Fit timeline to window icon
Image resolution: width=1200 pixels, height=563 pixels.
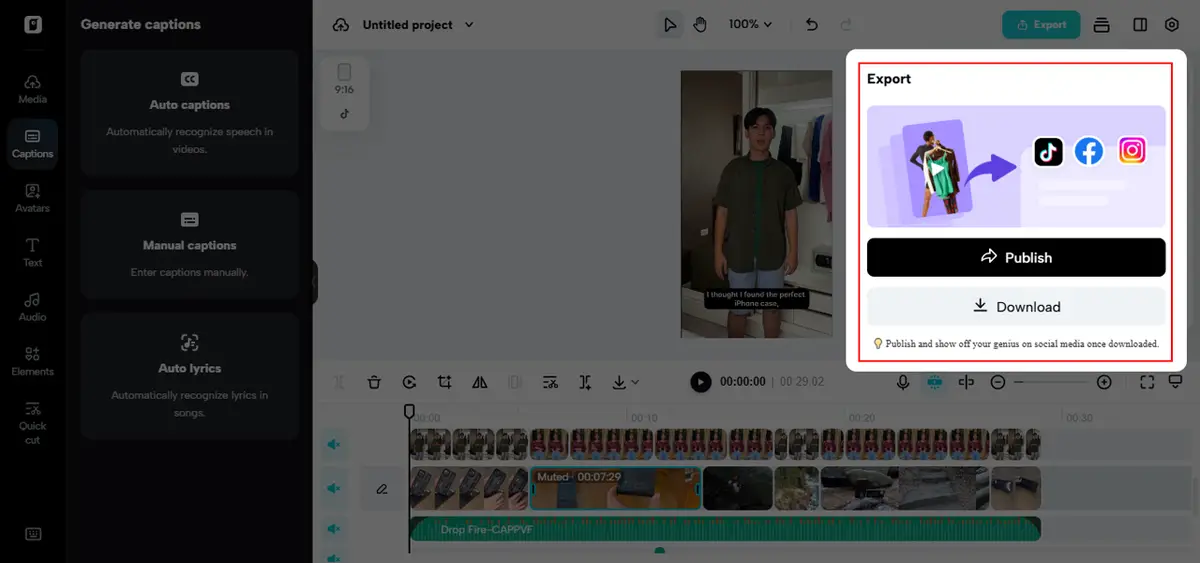click(x=1147, y=382)
